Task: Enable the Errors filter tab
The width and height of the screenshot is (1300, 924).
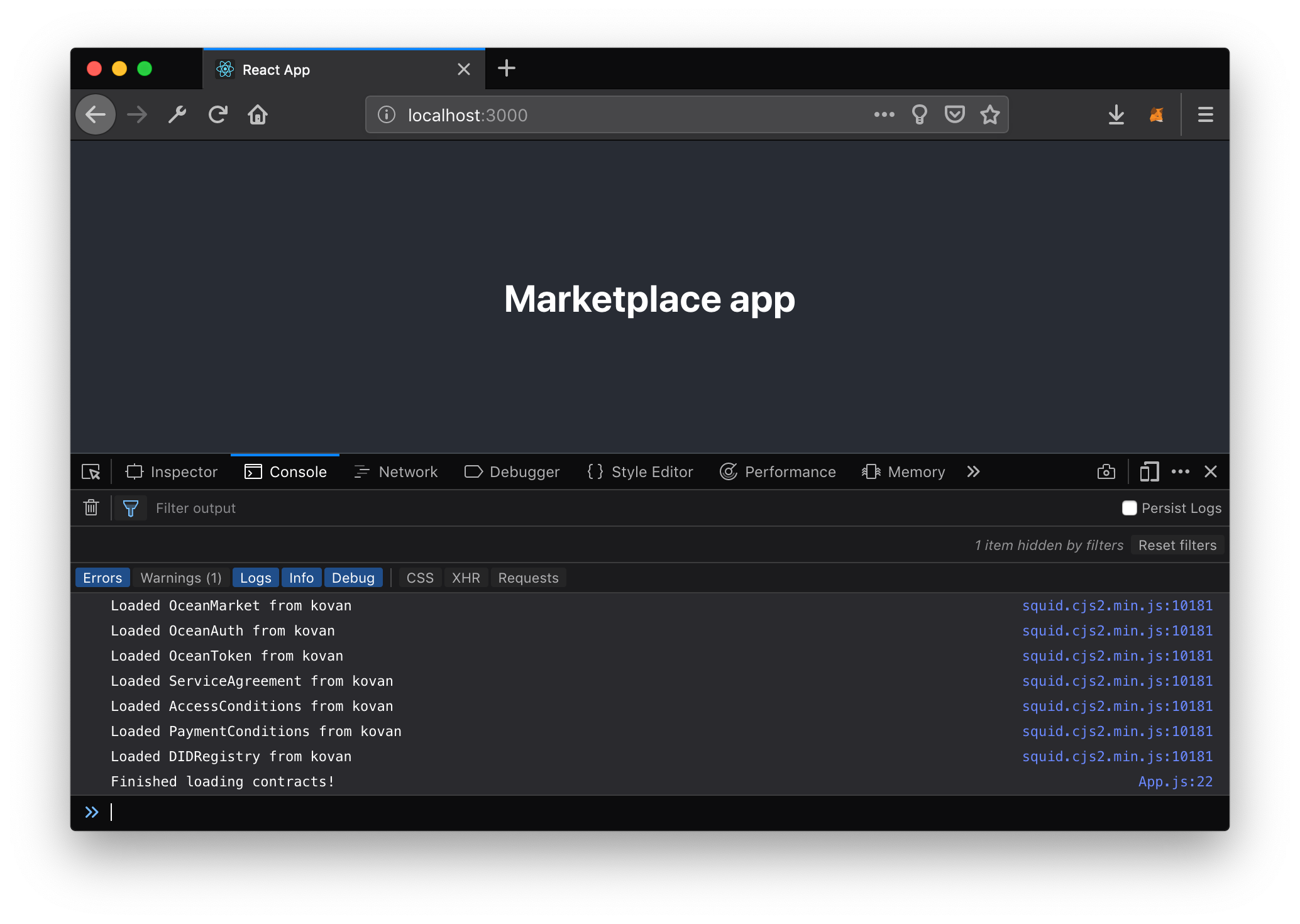Action: 101,577
